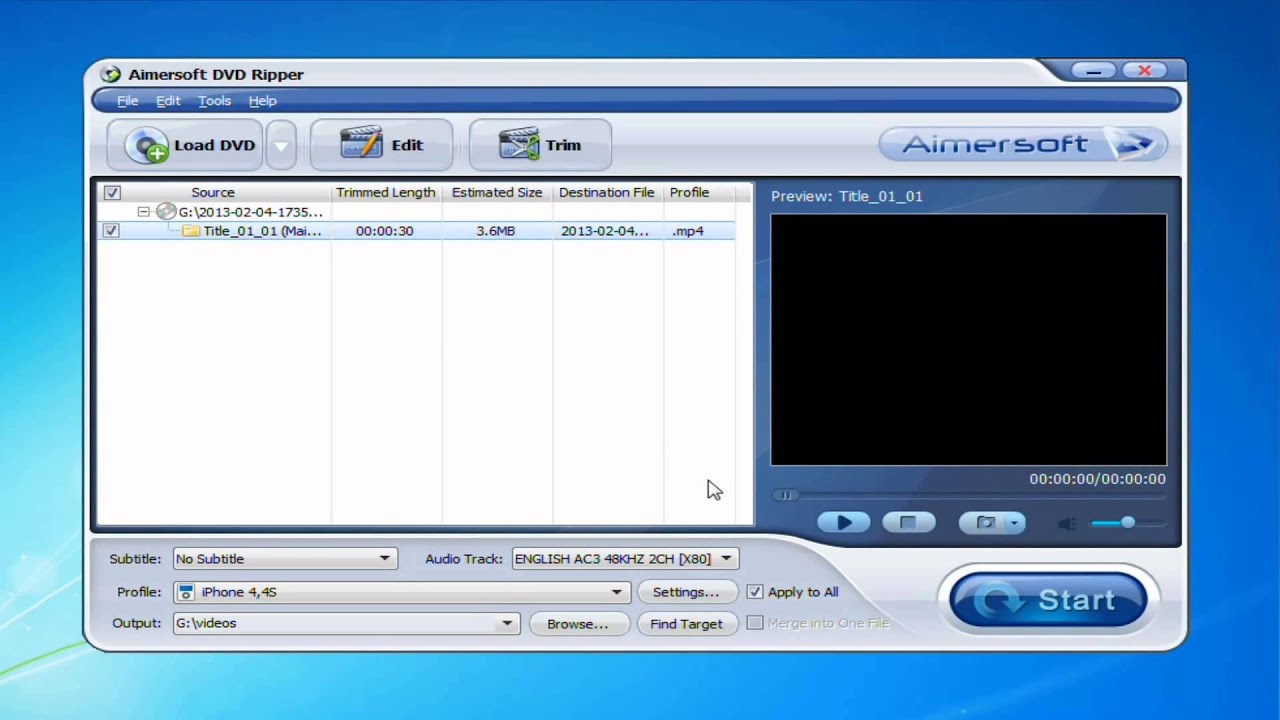Click the DVD disc icon in source row

[x=165, y=212]
